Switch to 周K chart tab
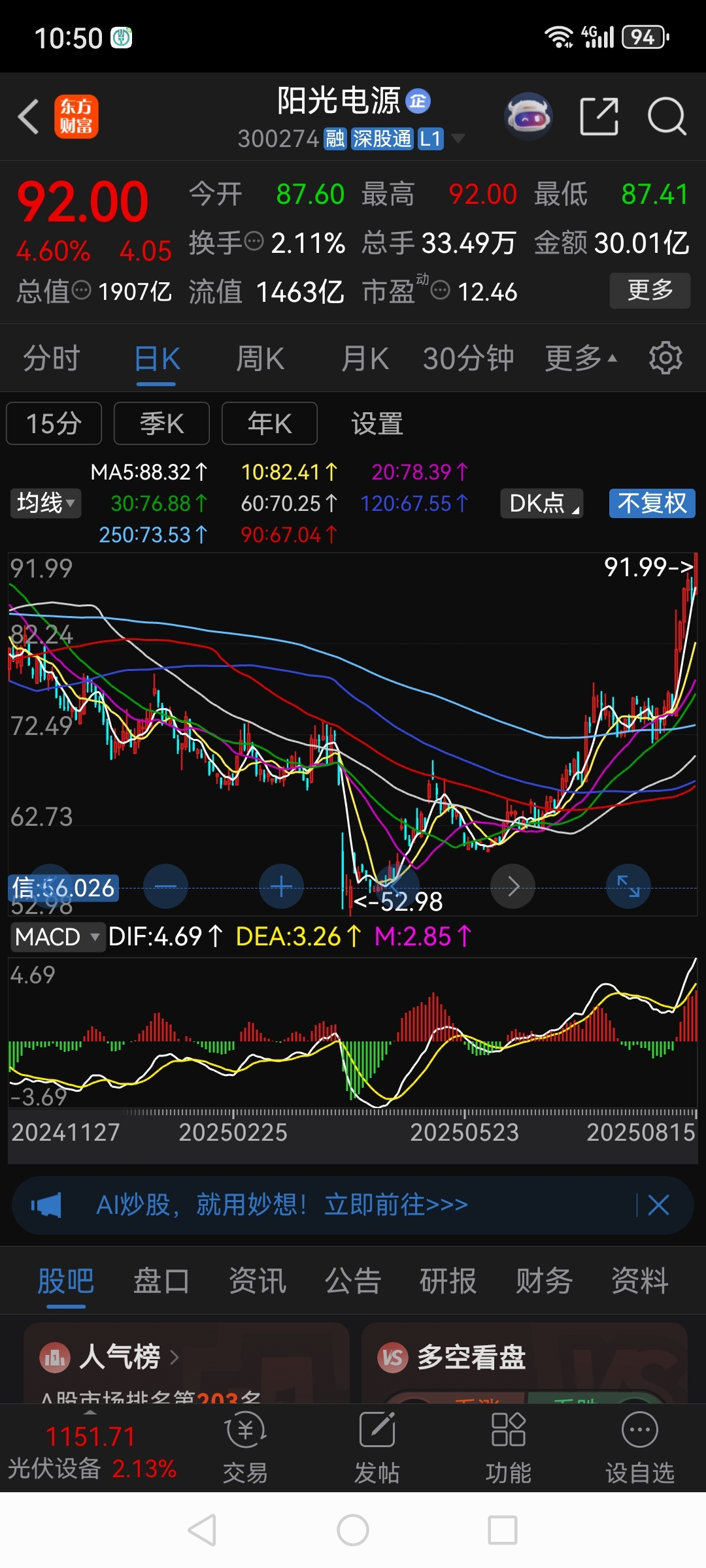 (260, 358)
